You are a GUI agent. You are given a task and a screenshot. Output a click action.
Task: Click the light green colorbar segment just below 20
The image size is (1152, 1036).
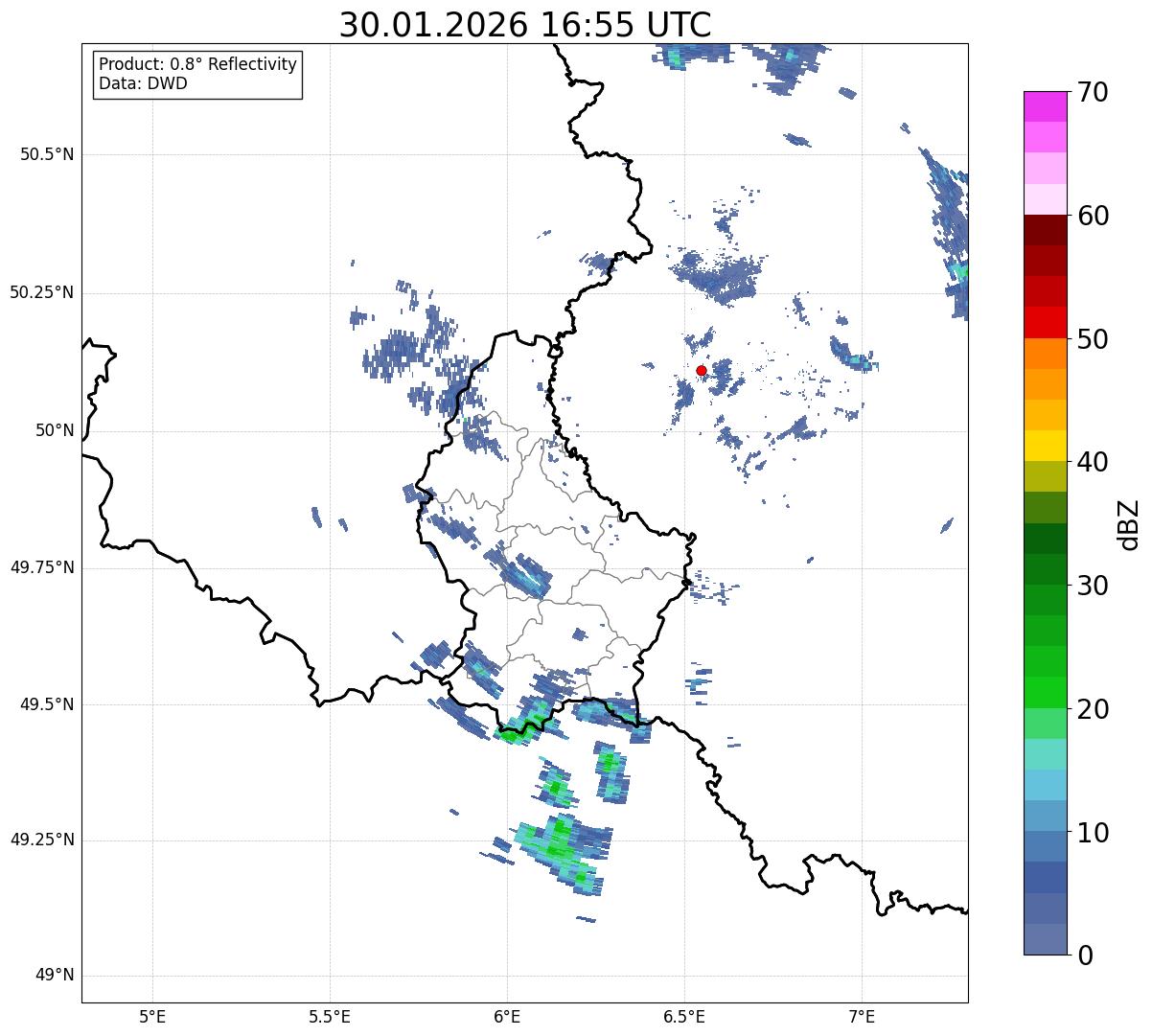pos(1045,724)
